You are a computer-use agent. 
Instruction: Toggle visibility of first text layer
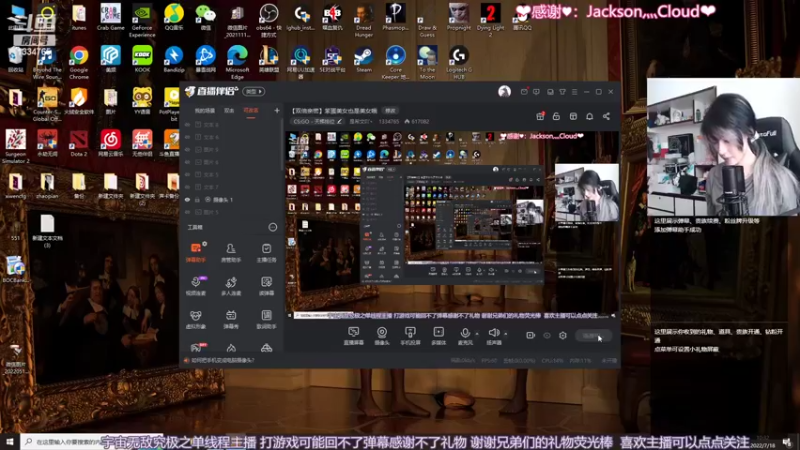(x=187, y=124)
